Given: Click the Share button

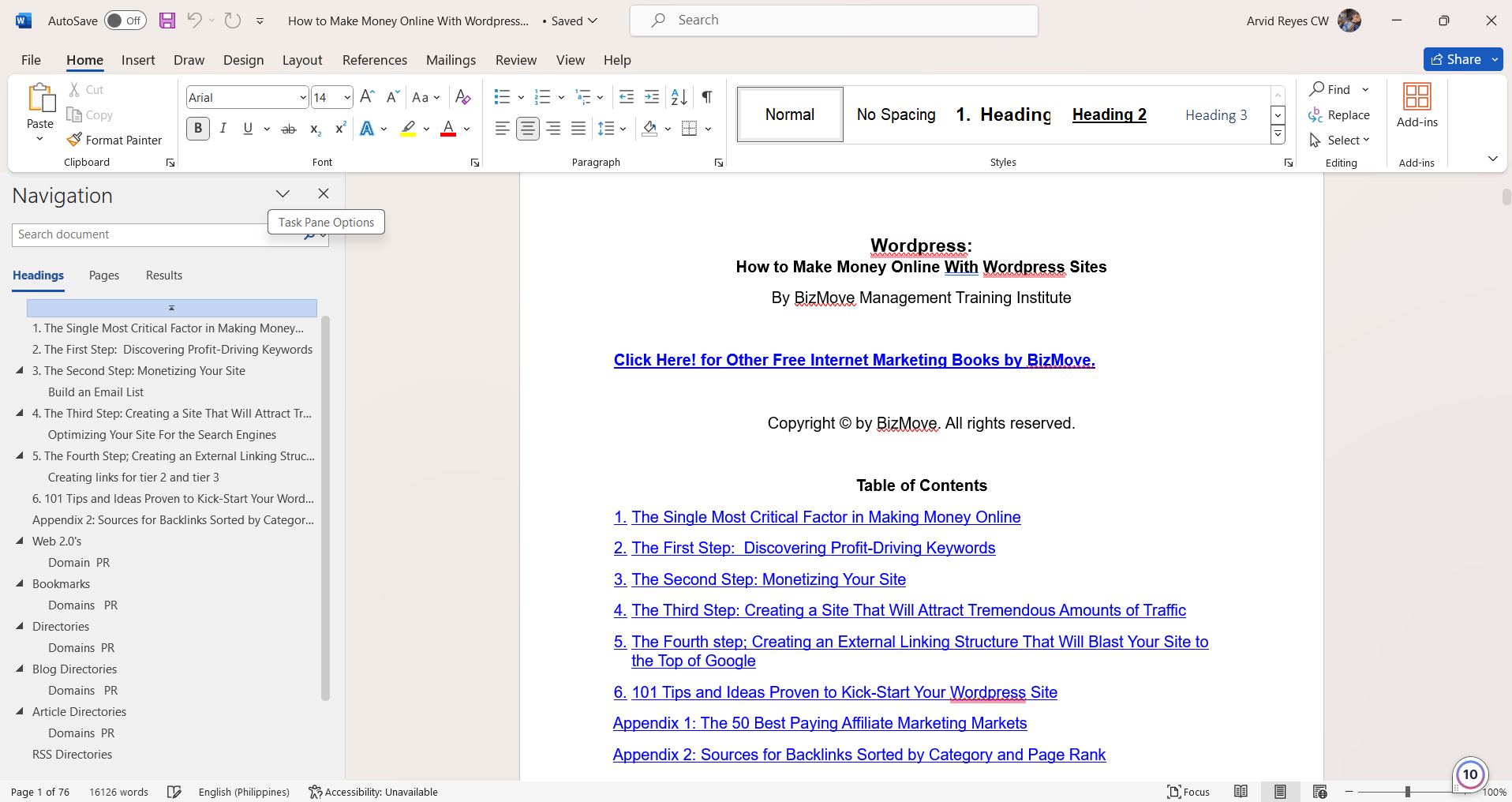Looking at the screenshot, I should click(1456, 59).
